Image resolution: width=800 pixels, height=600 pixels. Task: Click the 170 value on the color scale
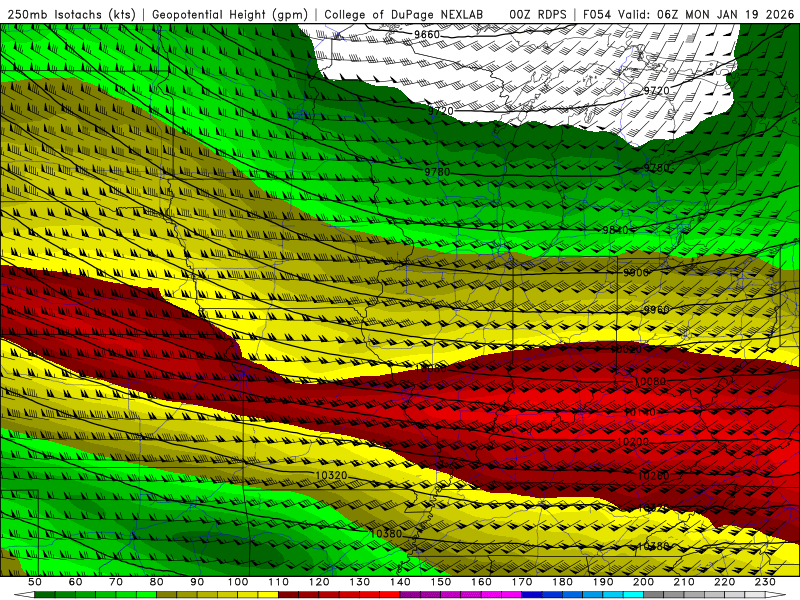click(521, 582)
